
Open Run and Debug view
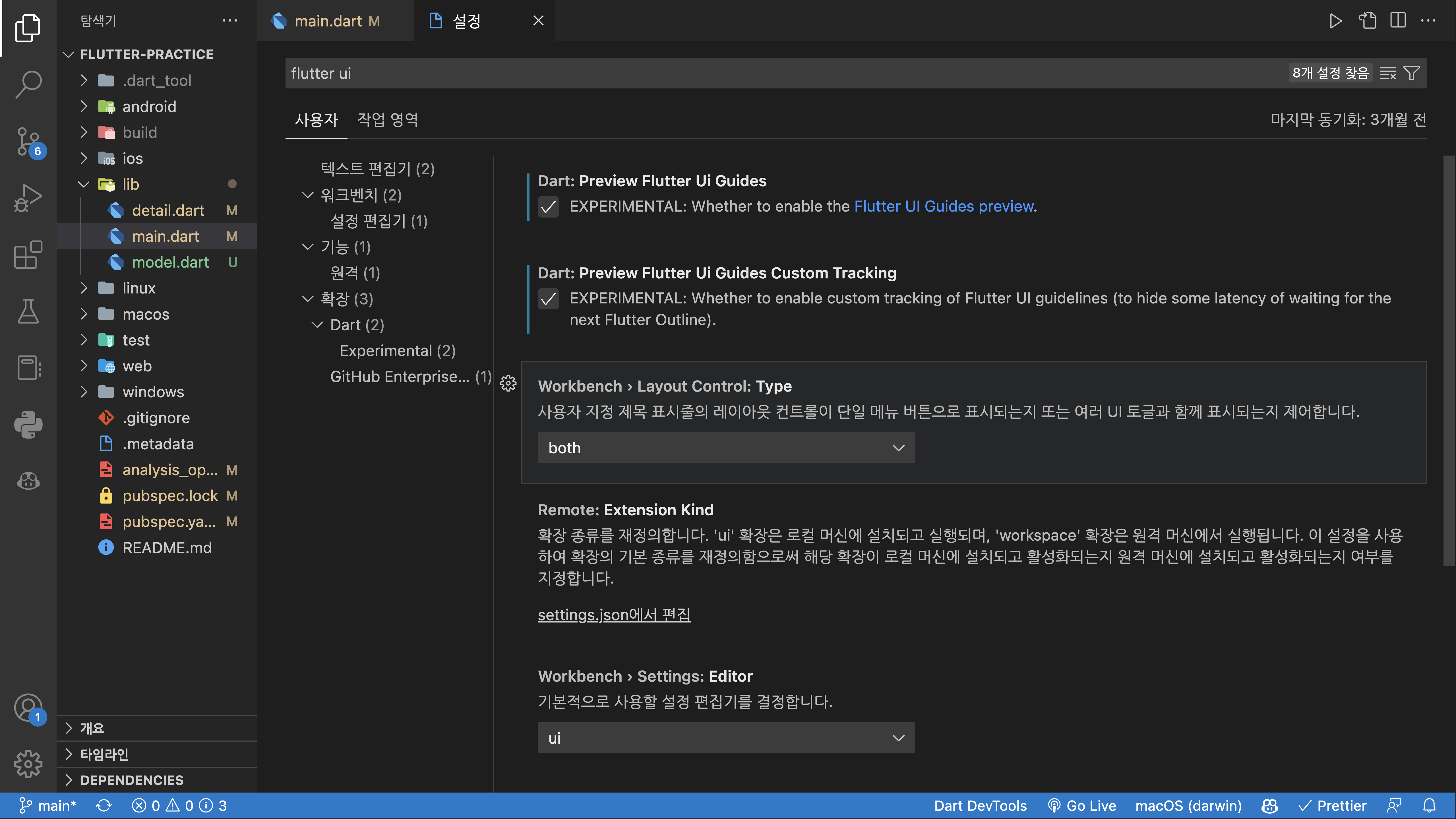click(28, 198)
